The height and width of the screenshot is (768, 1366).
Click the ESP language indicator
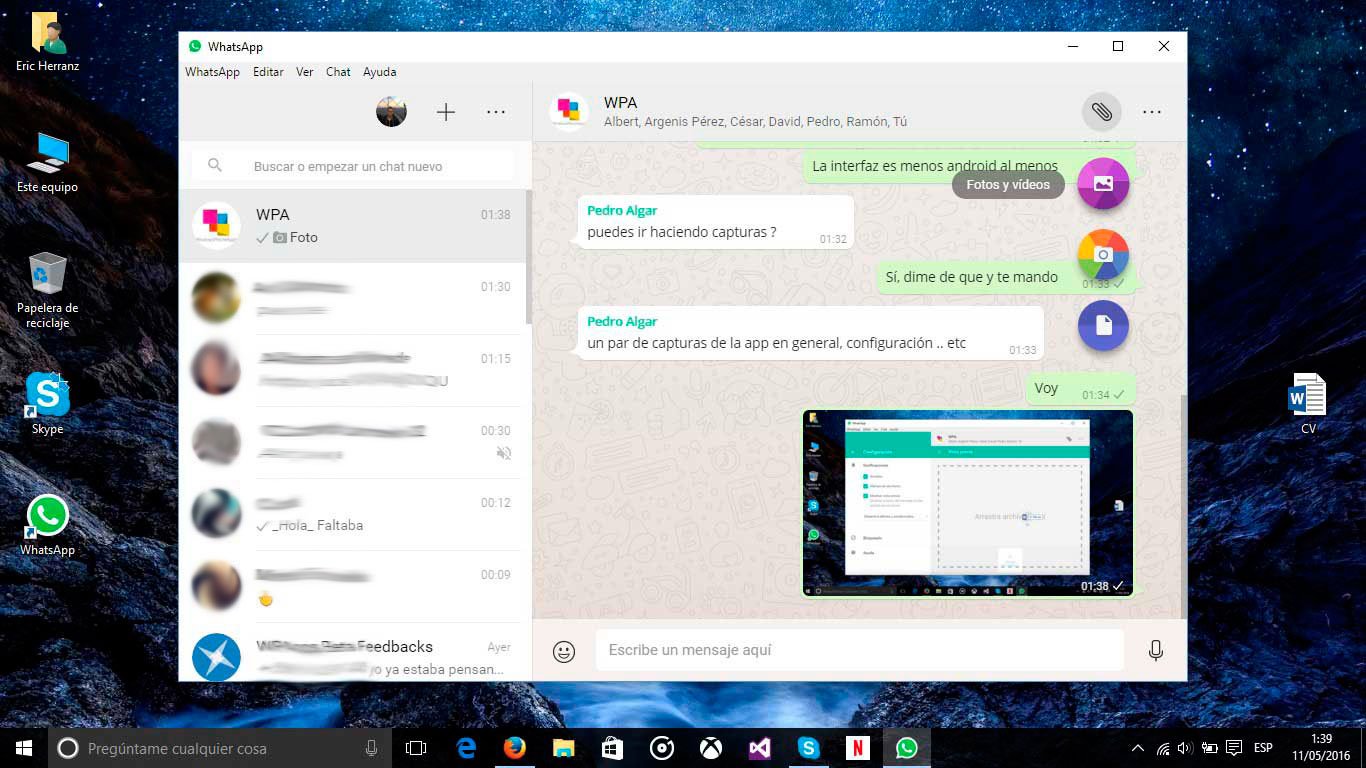[x=1263, y=748]
